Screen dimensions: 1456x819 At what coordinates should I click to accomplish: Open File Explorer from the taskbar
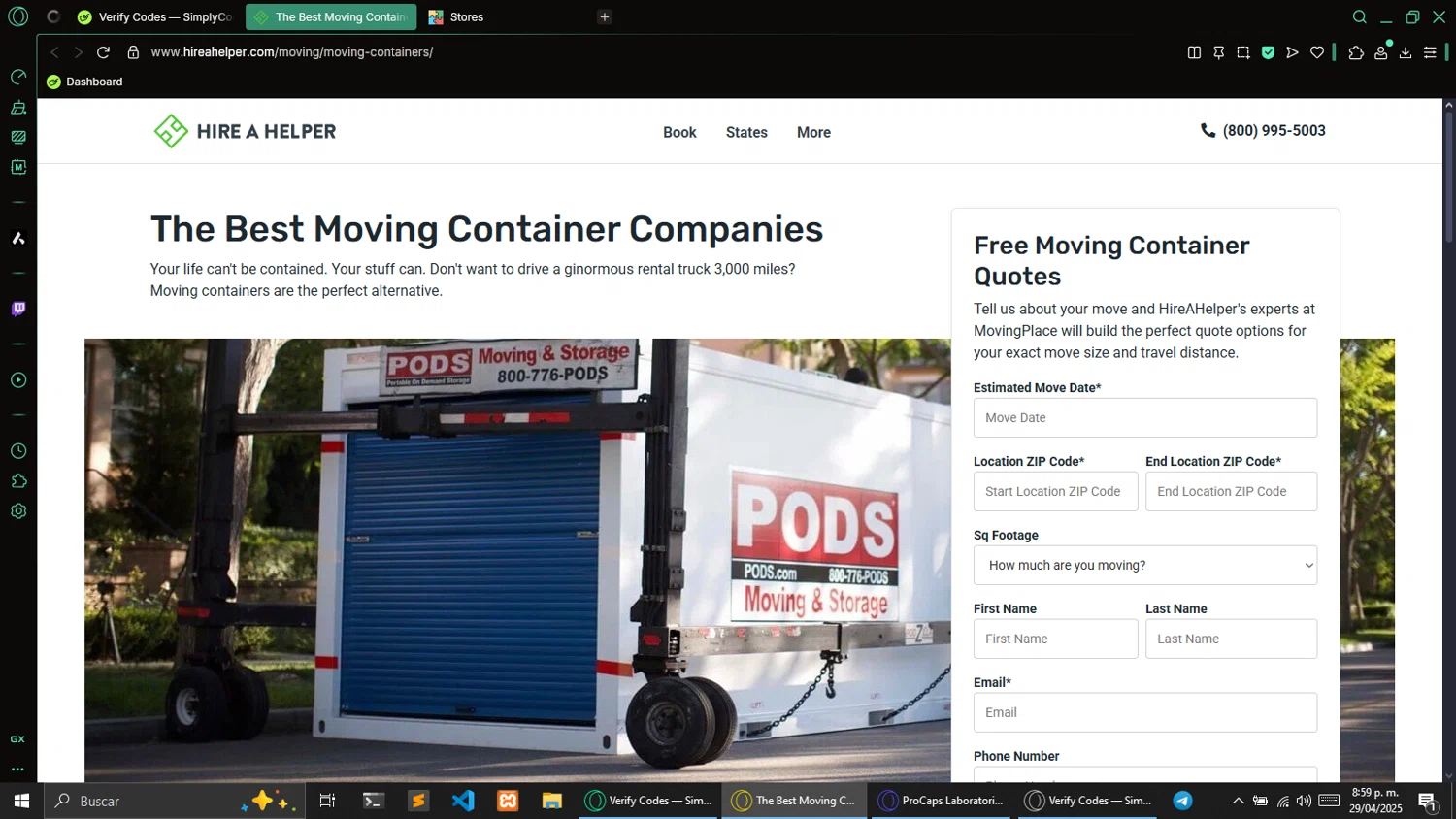552,801
